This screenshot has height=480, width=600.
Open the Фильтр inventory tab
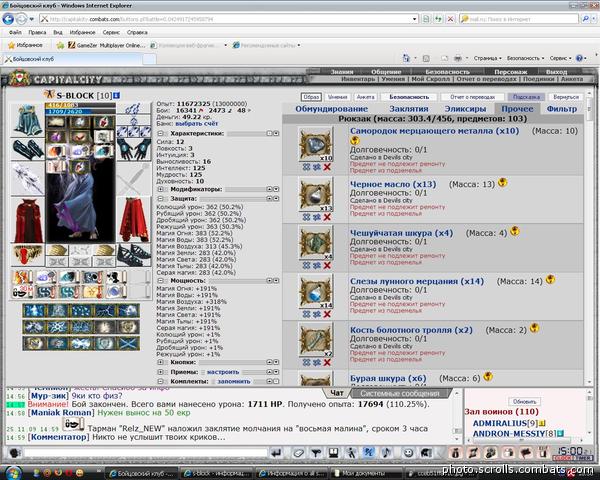pyautogui.click(x=561, y=109)
